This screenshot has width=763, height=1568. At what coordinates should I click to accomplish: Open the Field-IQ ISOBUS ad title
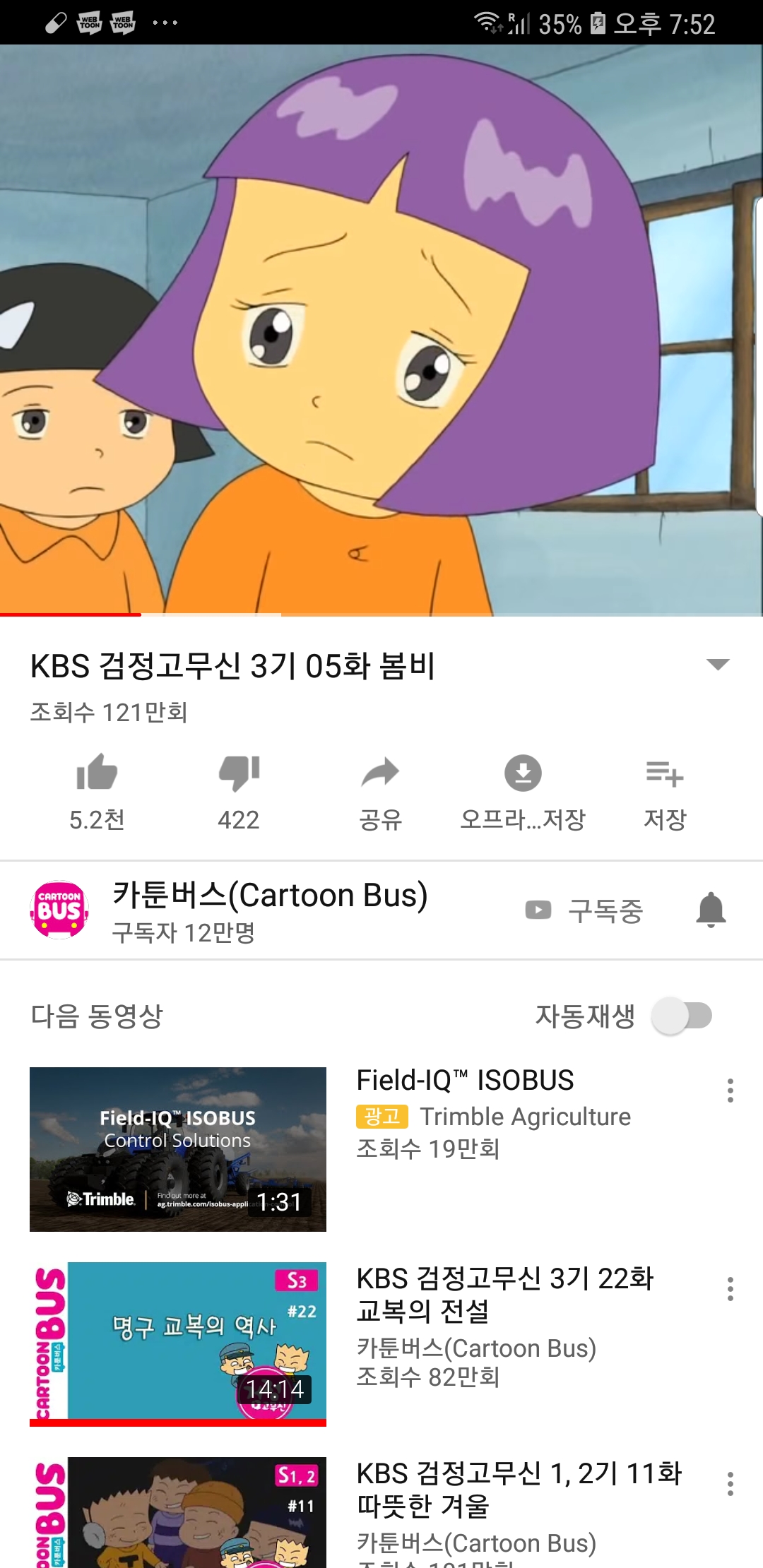click(465, 1080)
